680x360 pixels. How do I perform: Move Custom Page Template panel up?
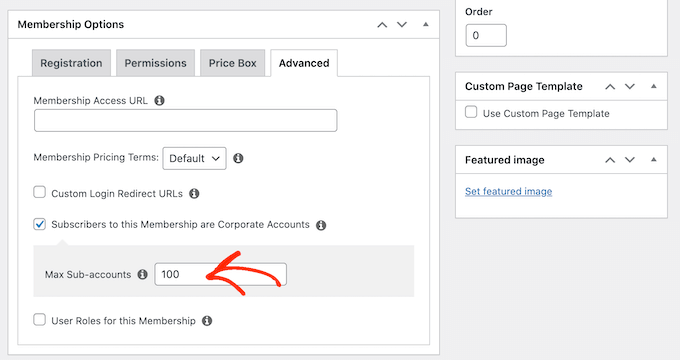click(610, 87)
